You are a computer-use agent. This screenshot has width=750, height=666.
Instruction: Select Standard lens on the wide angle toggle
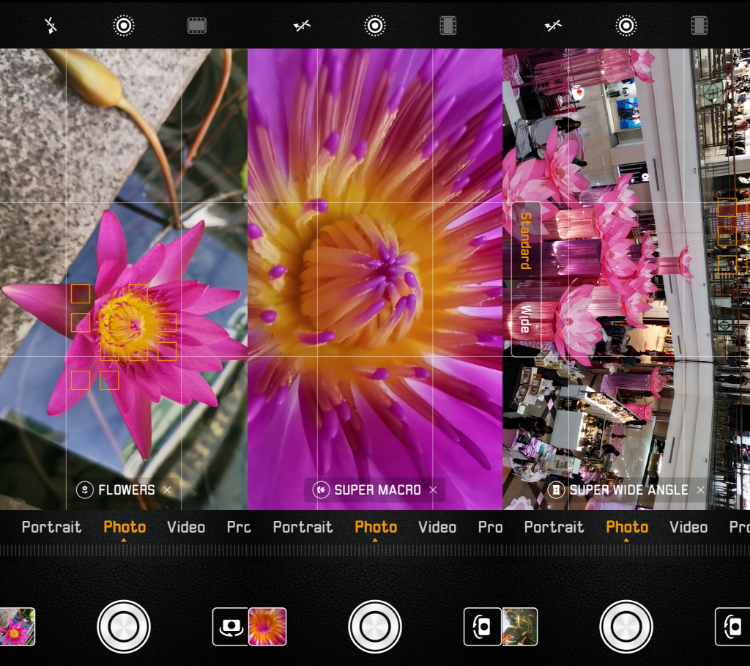tap(526, 241)
